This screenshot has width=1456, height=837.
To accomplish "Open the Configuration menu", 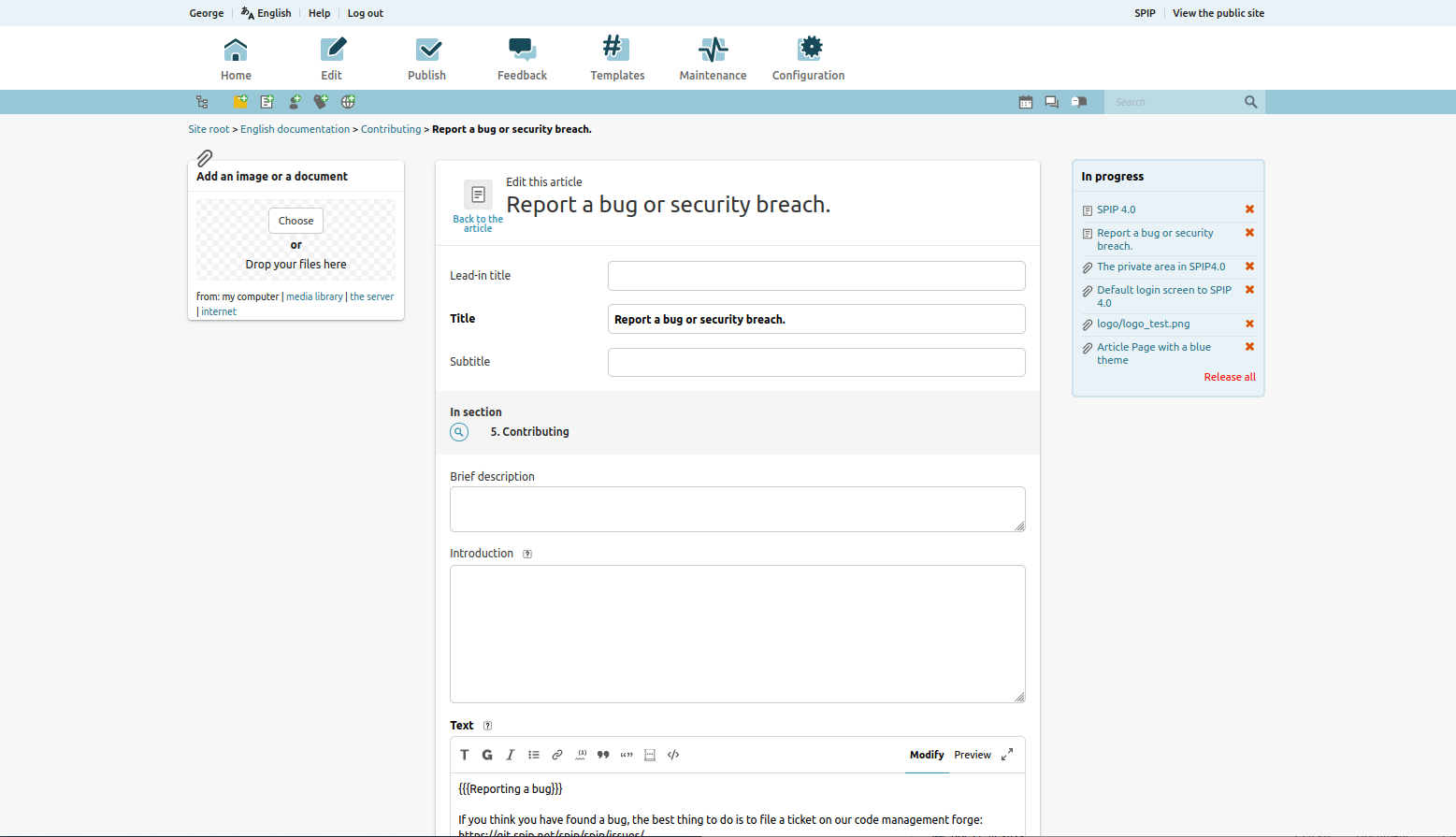I will (x=808, y=58).
